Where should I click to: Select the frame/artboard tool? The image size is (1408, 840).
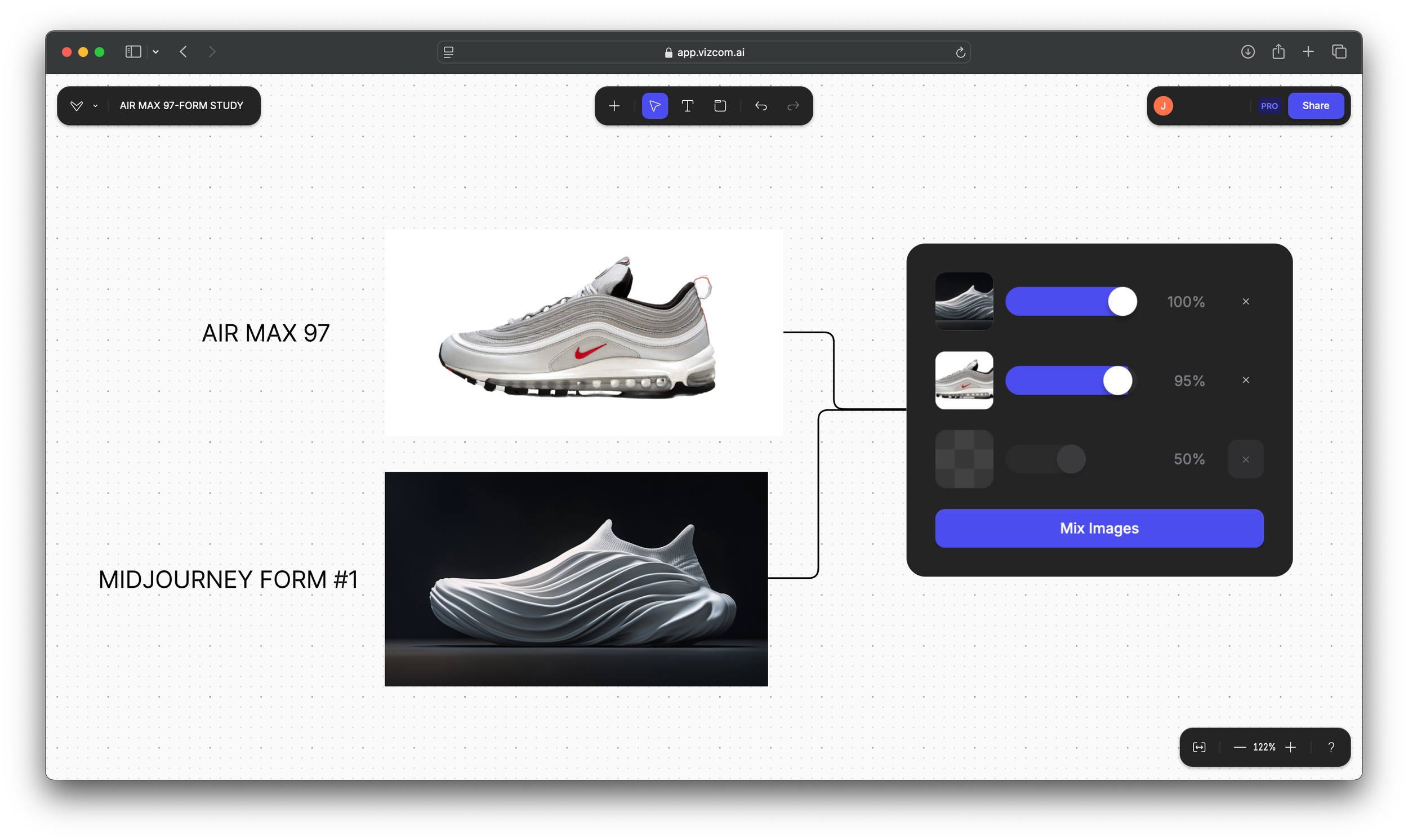pyautogui.click(x=720, y=106)
